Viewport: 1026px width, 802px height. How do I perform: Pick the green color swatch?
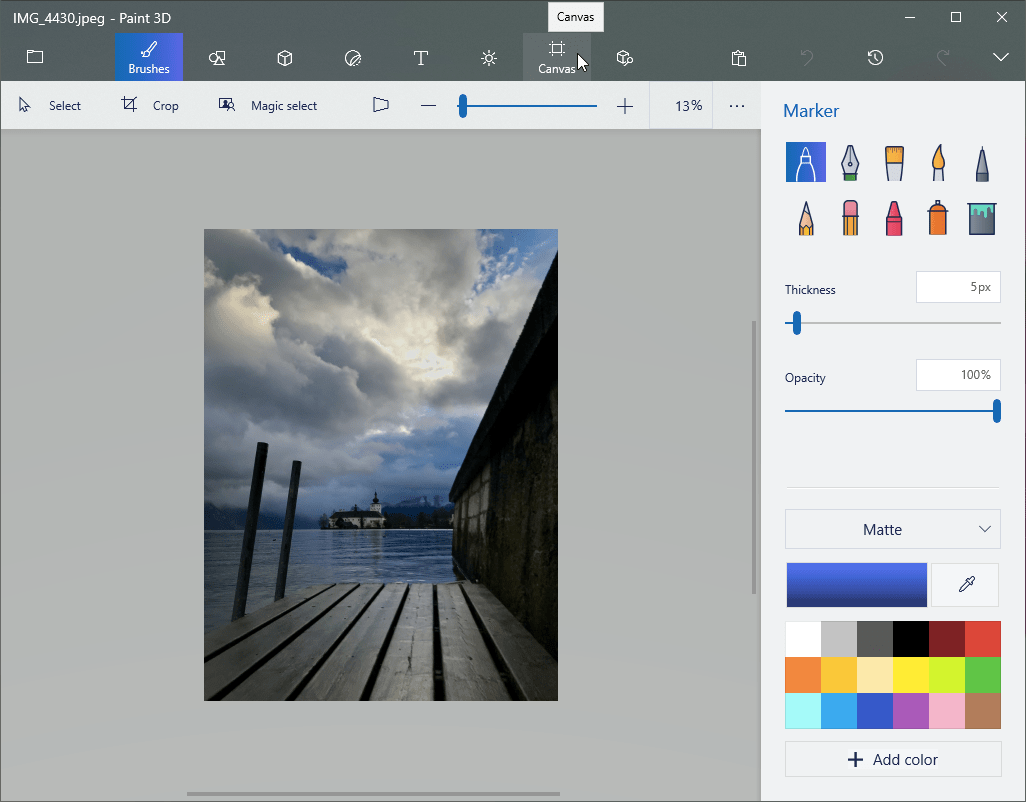pyautogui.click(x=983, y=675)
